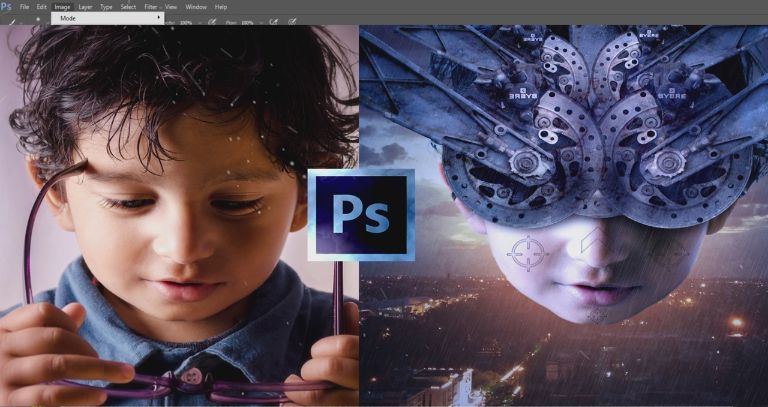Open the Layer menu
This screenshot has width=768, height=407.
[x=85, y=7]
